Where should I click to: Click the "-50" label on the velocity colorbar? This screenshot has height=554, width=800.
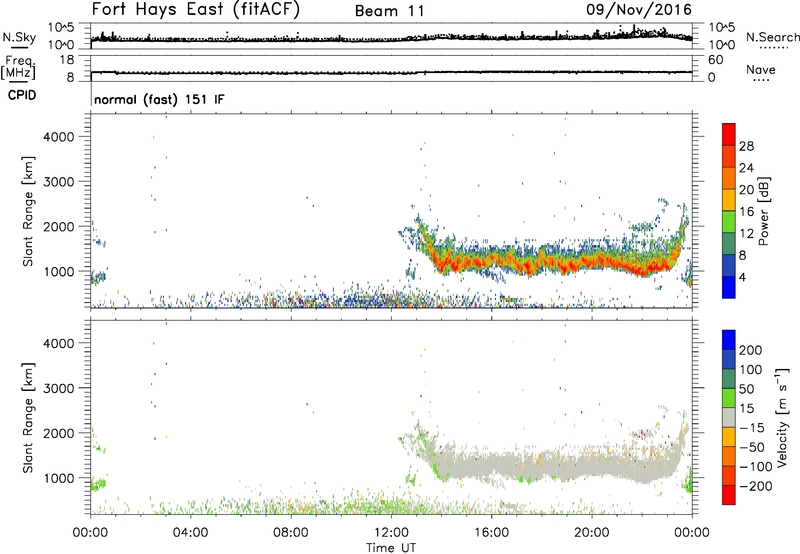(x=752, y=447)
